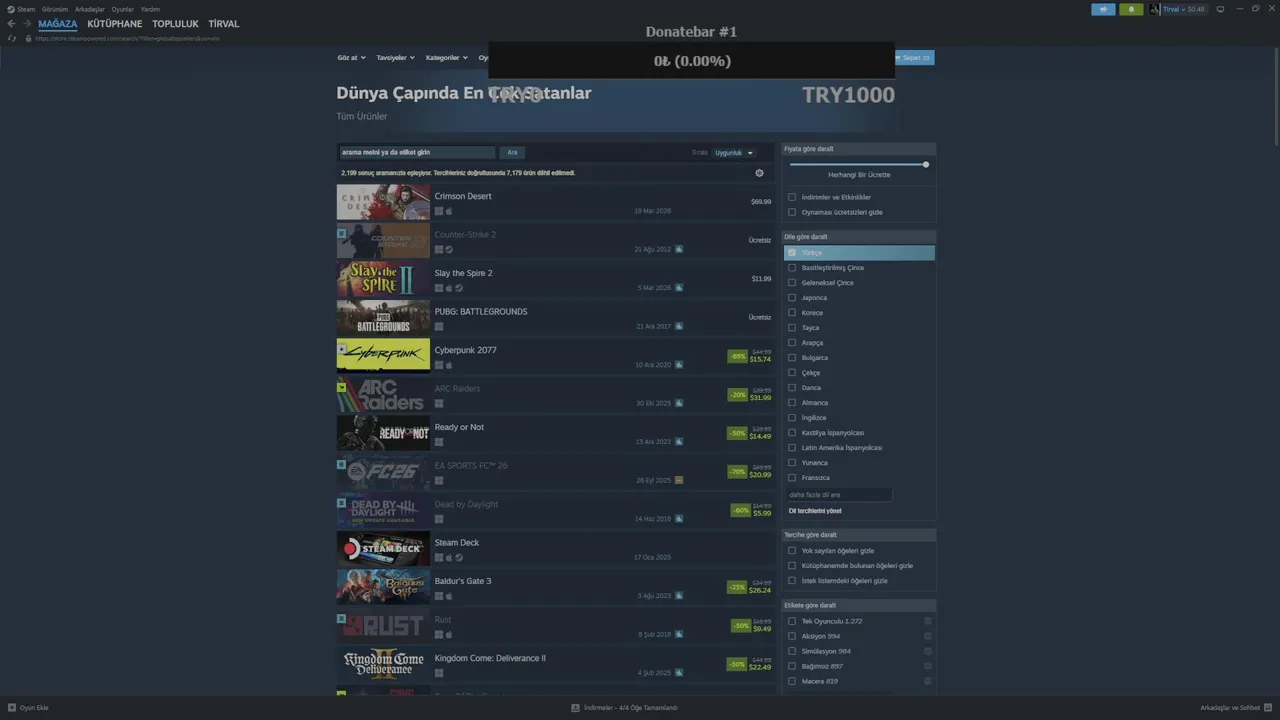Open the Arkadaşlar menu
The width and height of the screenshot is (1280, 720).
pyautogui.click(x=90, y=9)
